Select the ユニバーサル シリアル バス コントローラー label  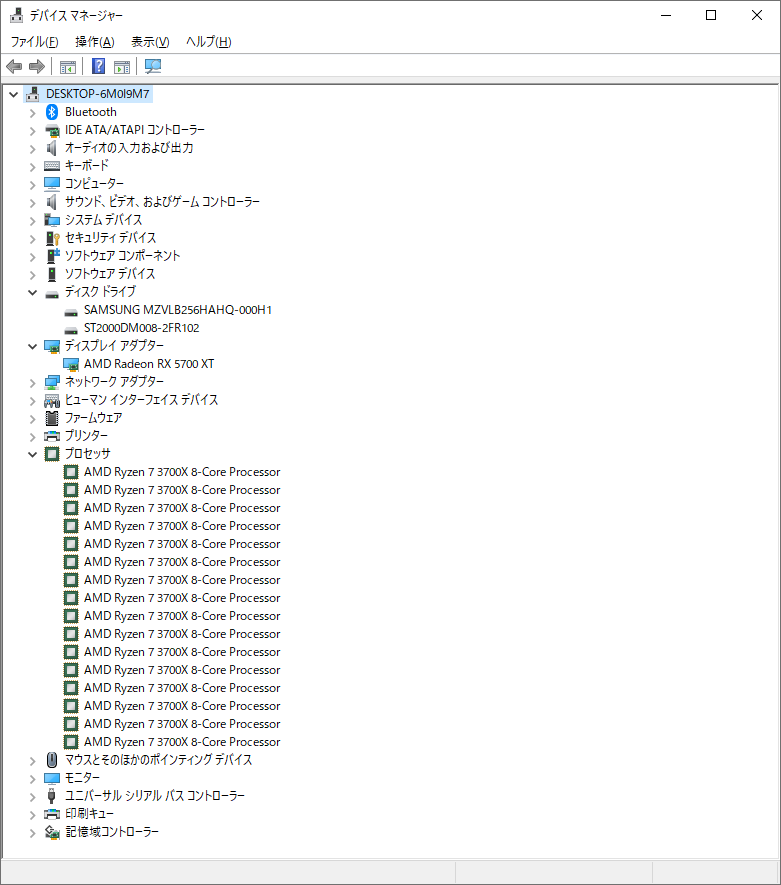(x=155, y=796)
